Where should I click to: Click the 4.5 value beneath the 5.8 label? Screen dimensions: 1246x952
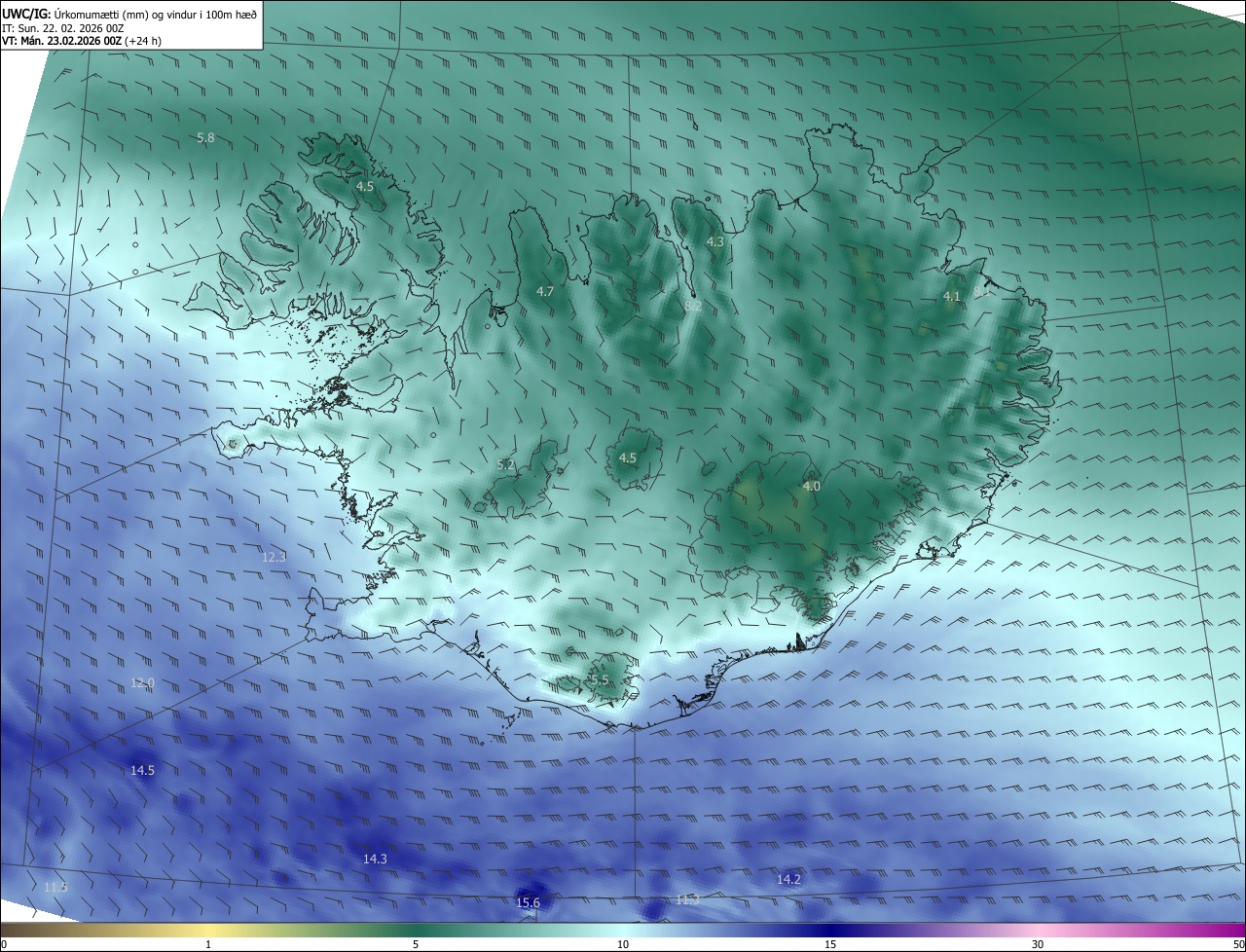coord(365,185)
